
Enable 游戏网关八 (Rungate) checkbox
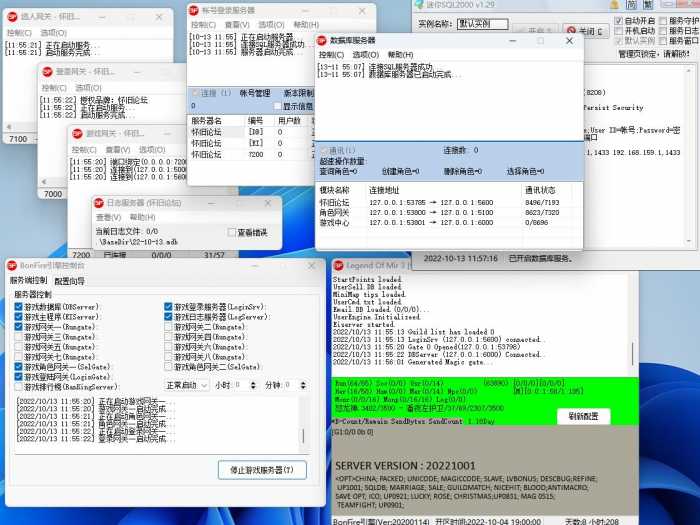pyautogui.click(x=168, y=357)
